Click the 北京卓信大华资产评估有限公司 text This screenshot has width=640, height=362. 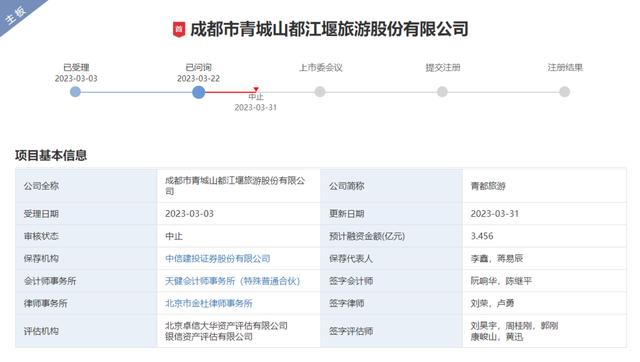click(227, 326)
